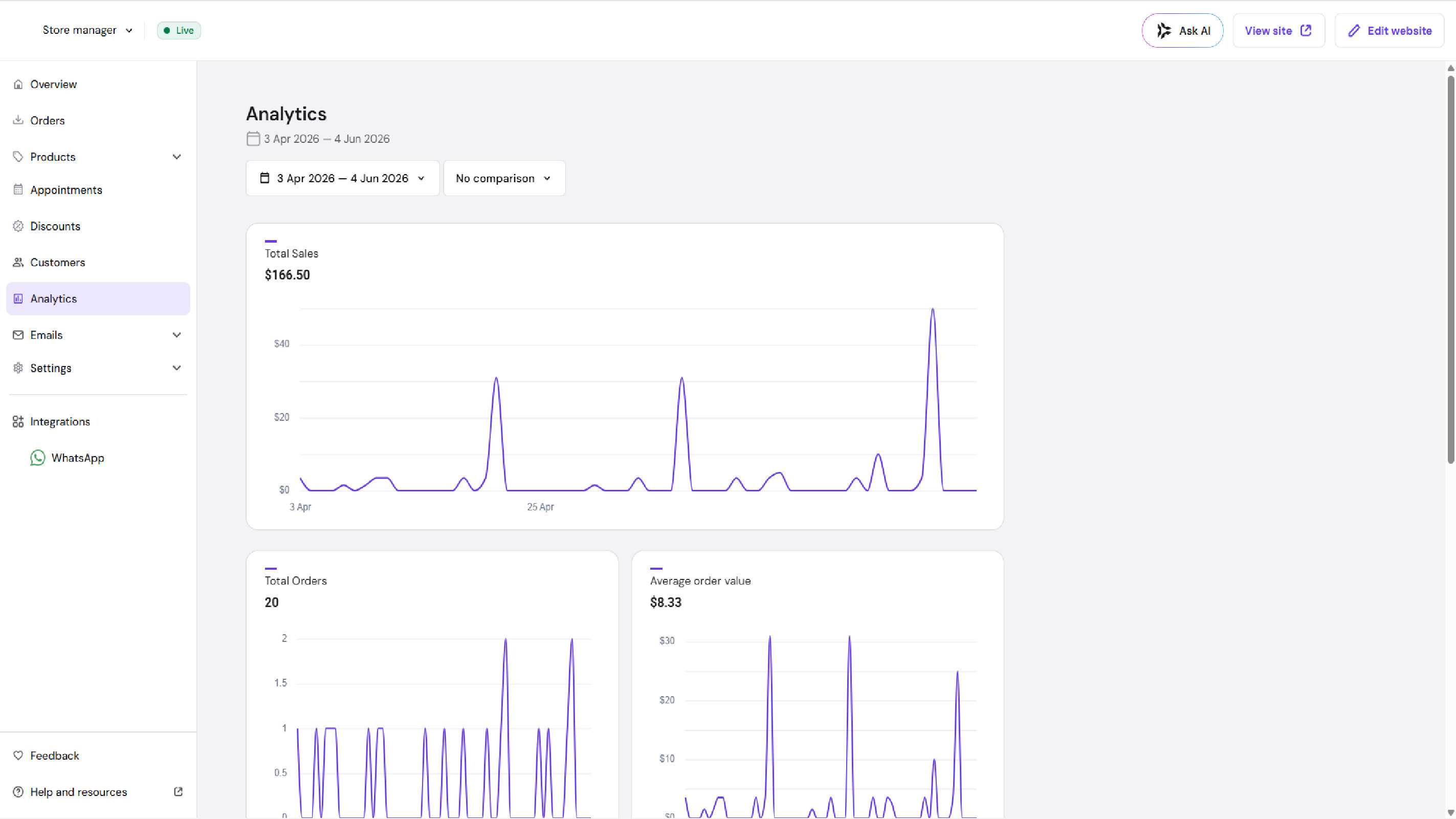
Task: Click the Help question mark icon
Action: click(18, 792)
